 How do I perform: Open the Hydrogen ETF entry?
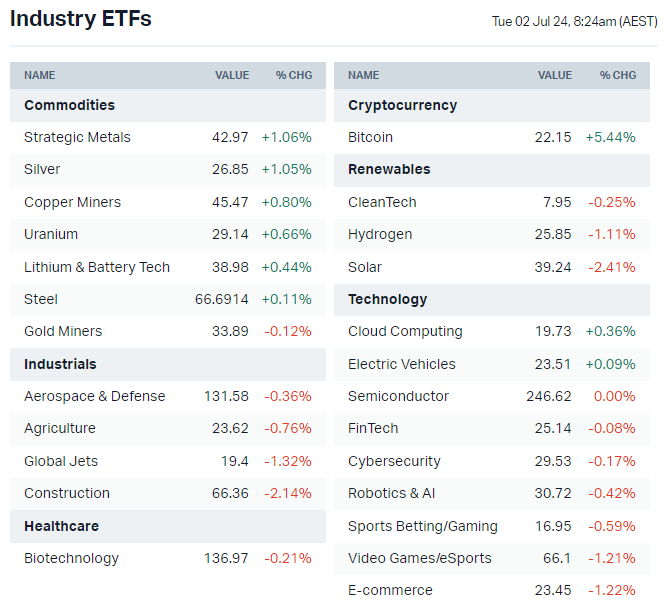[380, 234]
